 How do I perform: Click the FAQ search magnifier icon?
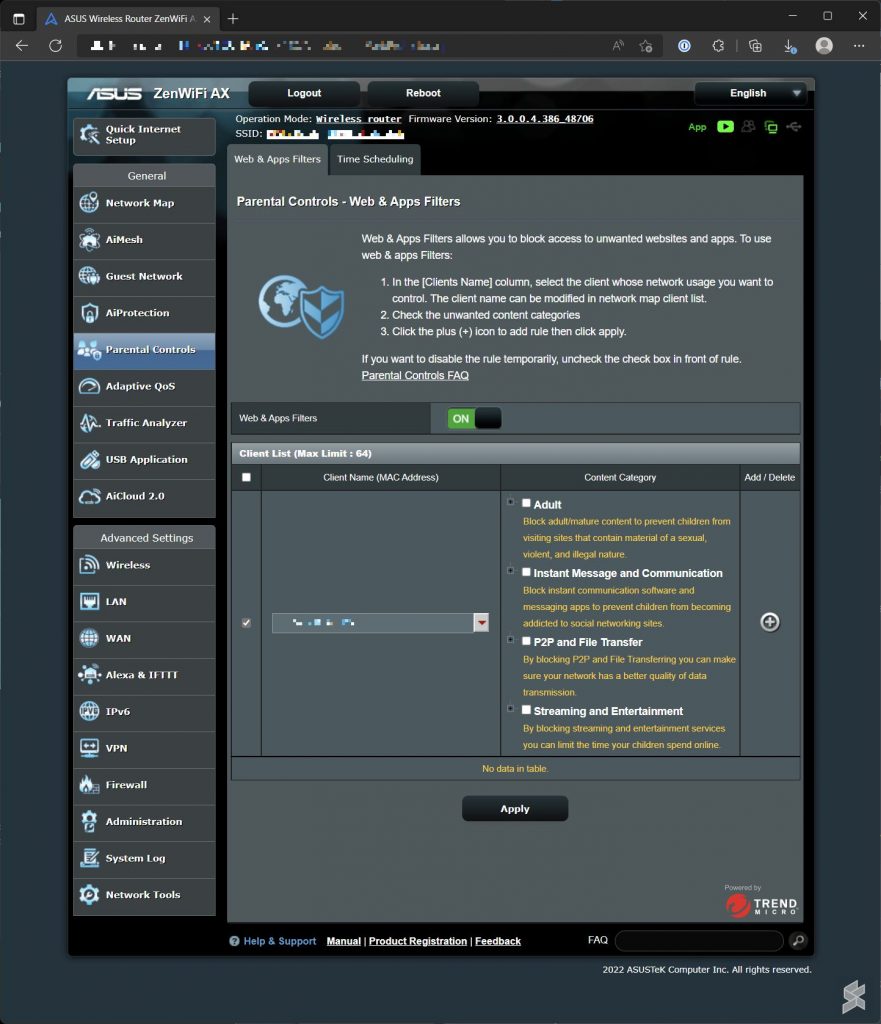[797, 941]
